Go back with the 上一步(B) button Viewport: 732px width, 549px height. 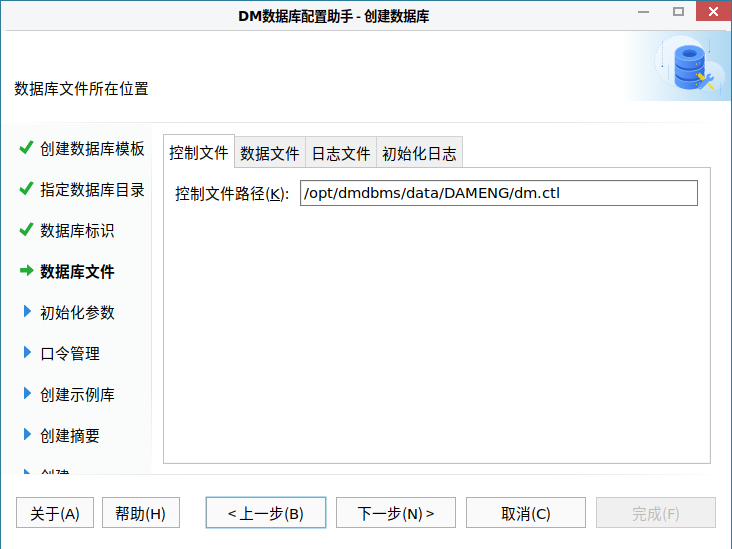[x=266, y=513]
